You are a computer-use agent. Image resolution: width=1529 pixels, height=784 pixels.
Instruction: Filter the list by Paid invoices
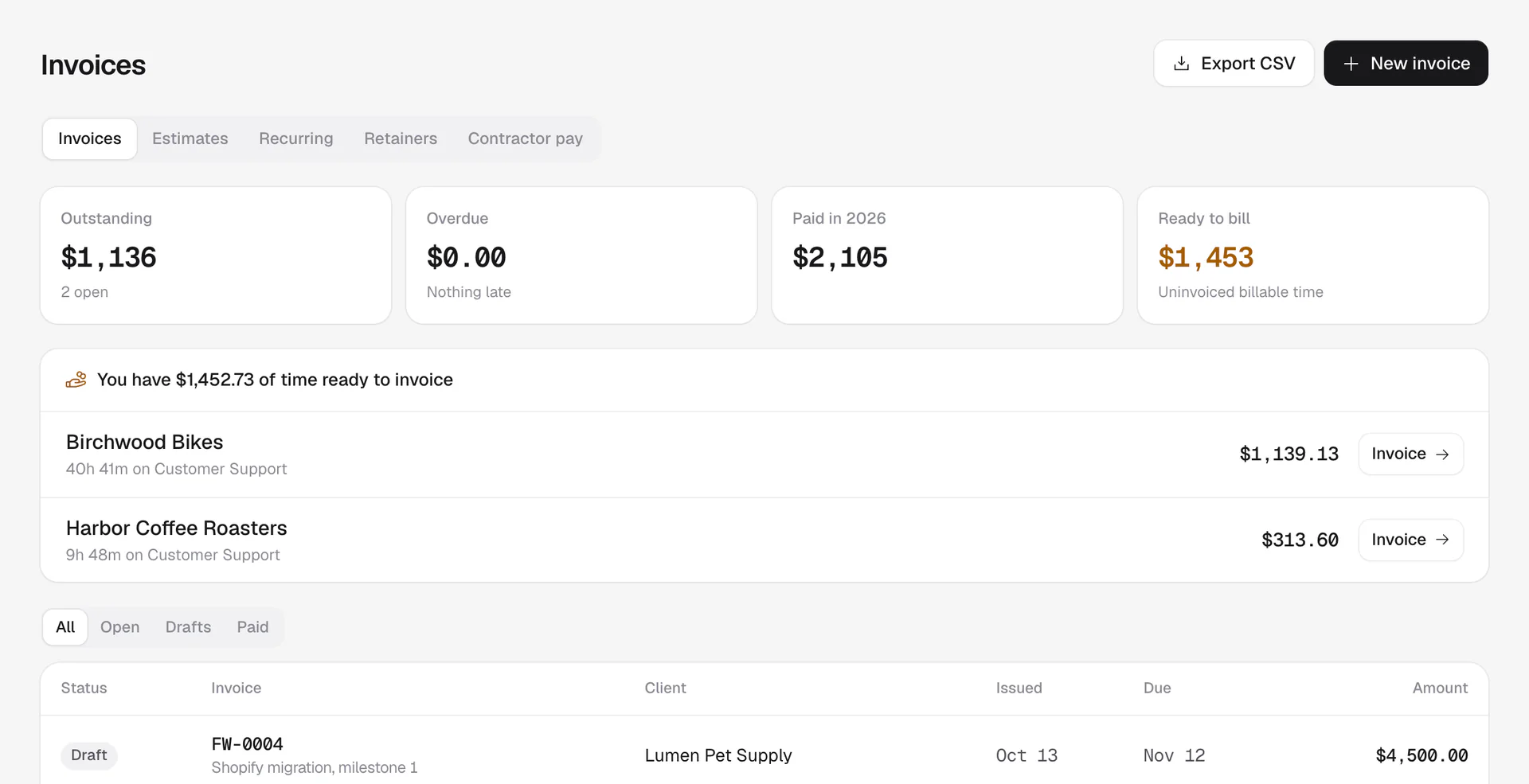253,627
